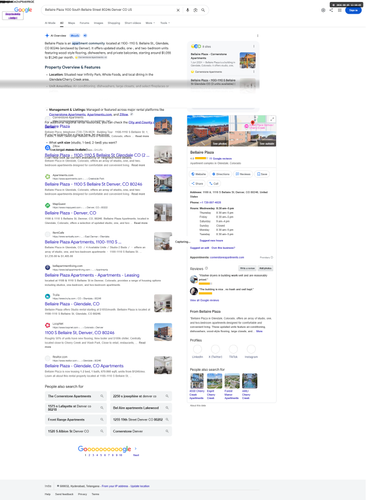
Task: Click Write a review button
Action: pos(247,268)
